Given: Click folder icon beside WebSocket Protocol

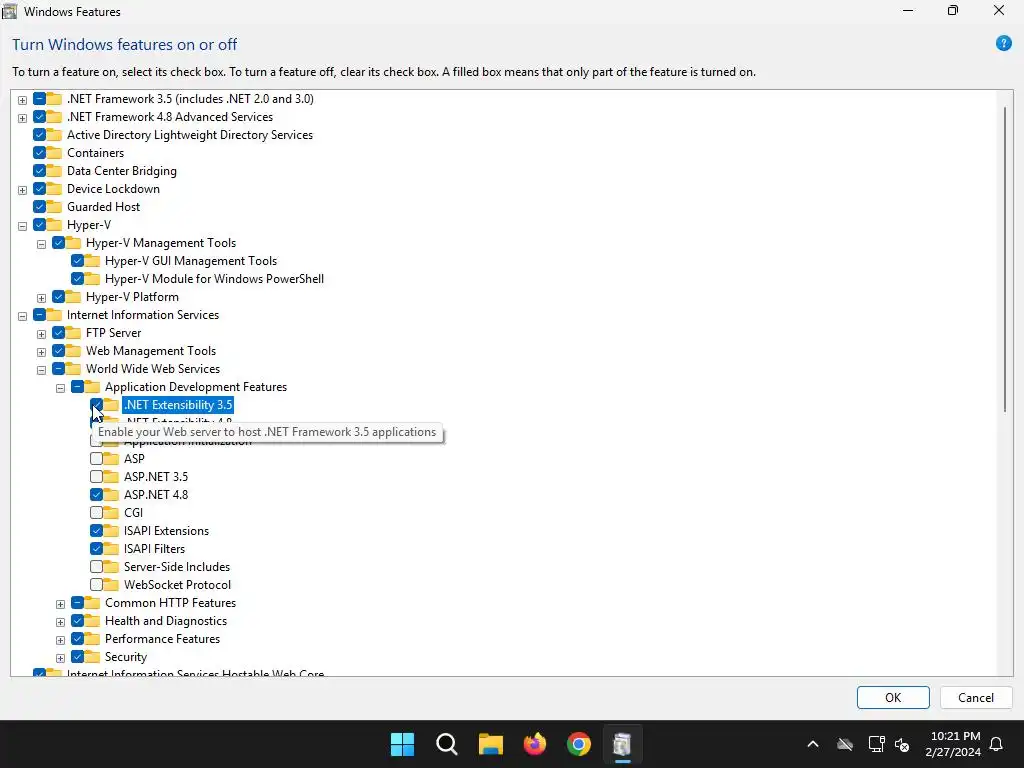Looking at the screenshot, I should point(112,584).
